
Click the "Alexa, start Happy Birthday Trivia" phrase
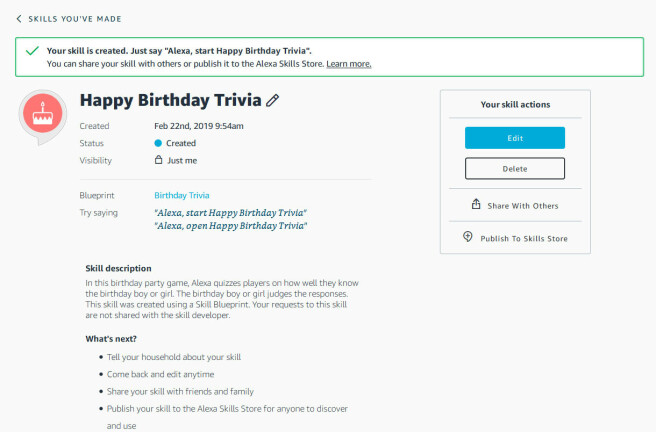pyautogui.click(x=231, y=213)
